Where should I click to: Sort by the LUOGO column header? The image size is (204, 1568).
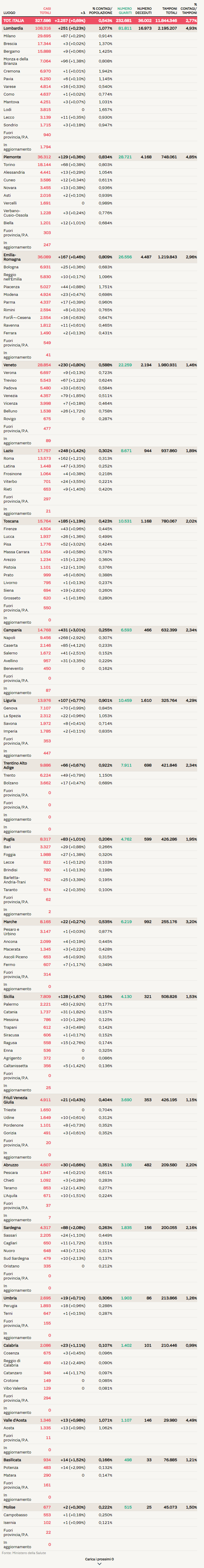click(9, 13)
